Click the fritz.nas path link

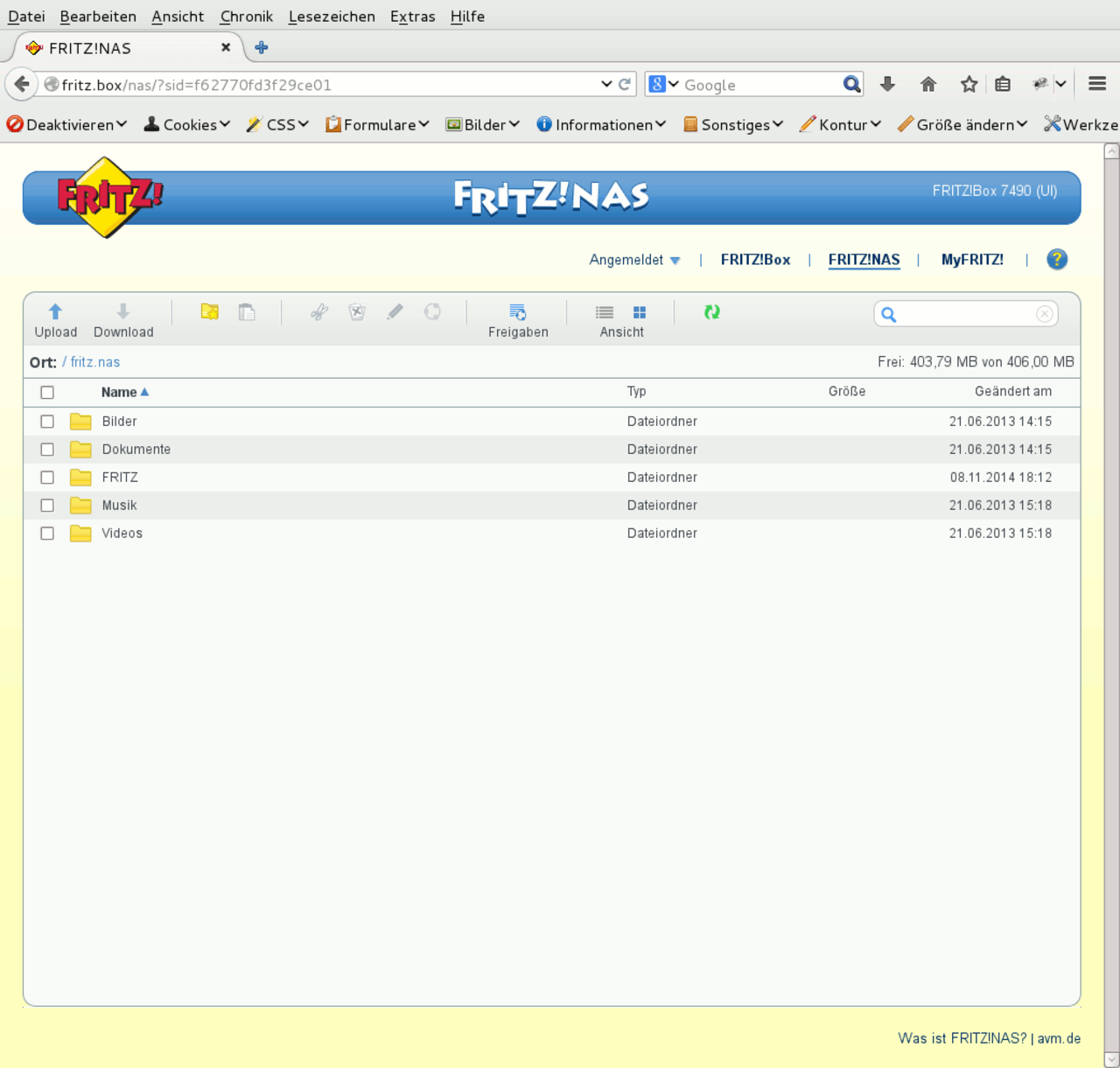point(95,362)
